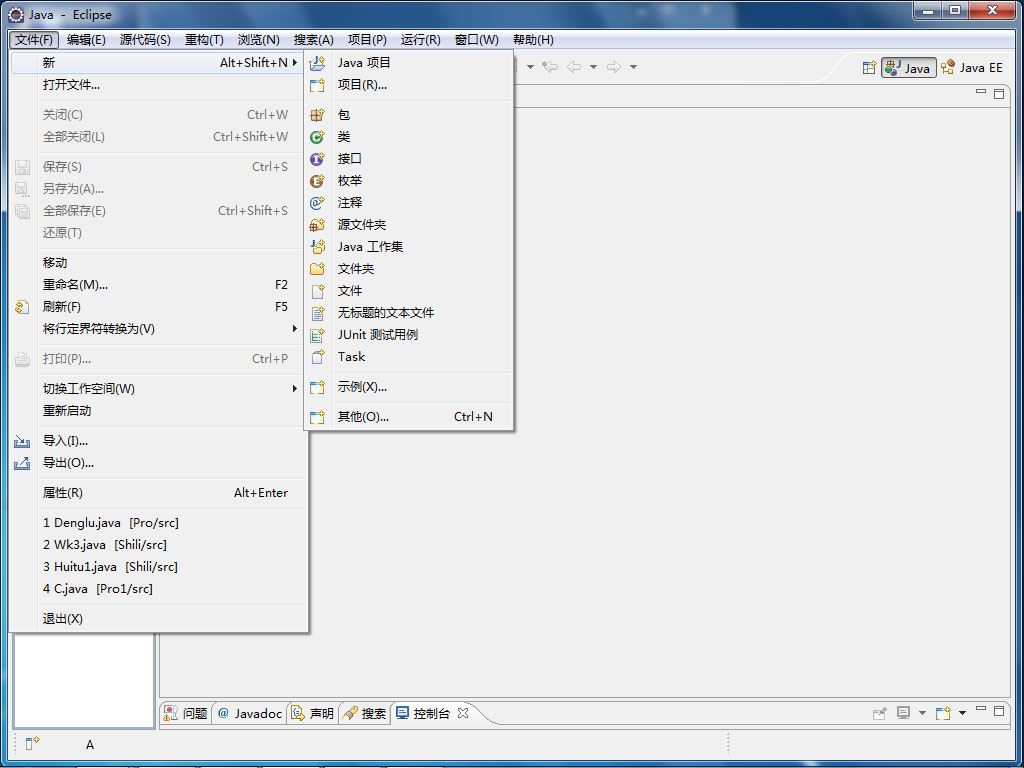
Task: Click 刷新(F) menu entry
Action: click(159, 307)
